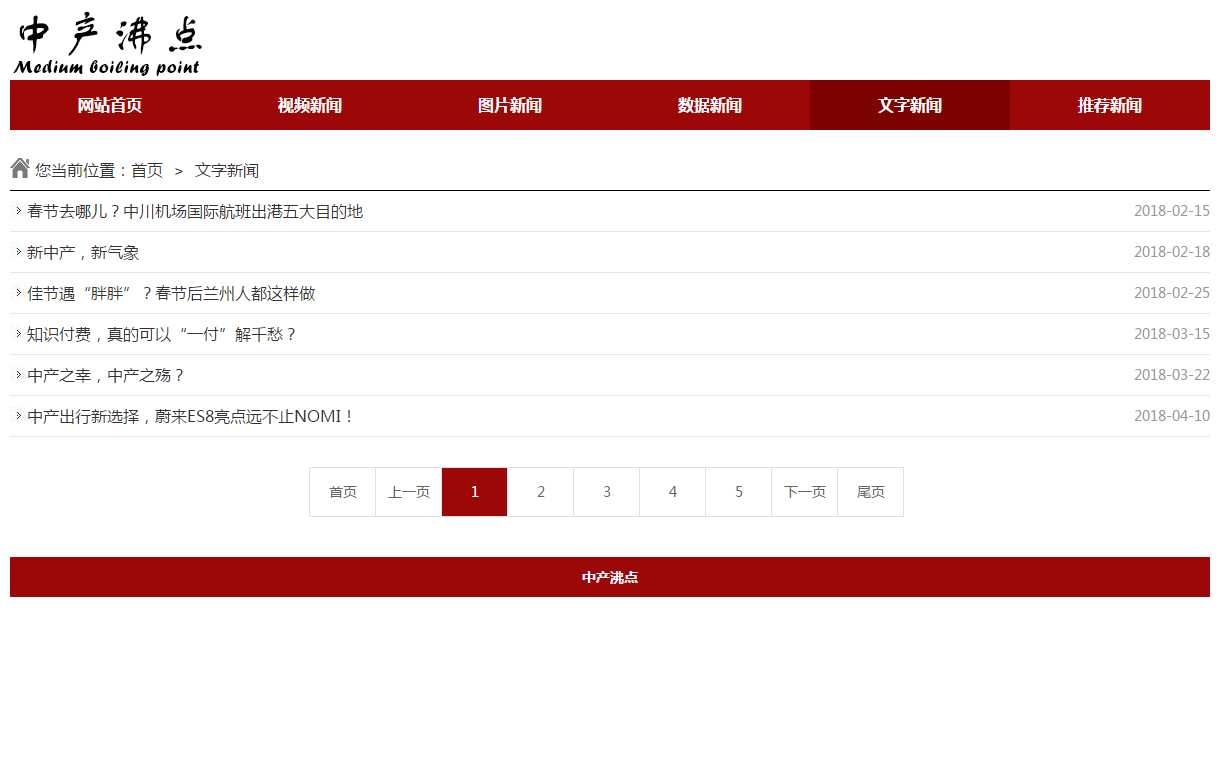The image size is (1220, 782).
Task: Open 网站首页 in navigation bar
Action: [110, 105]
